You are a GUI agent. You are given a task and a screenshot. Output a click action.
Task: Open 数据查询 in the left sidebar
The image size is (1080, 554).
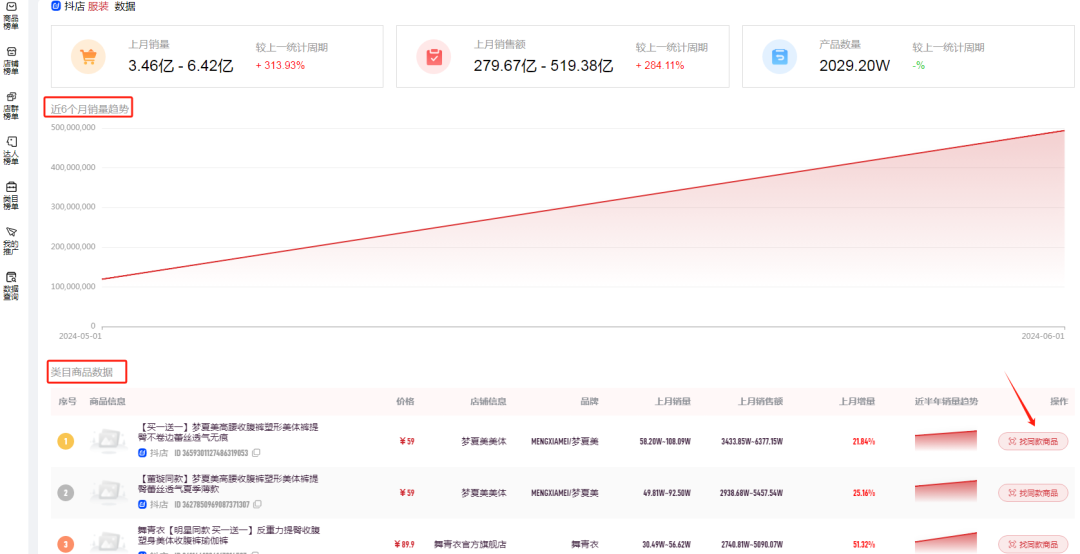click(11, 287)
